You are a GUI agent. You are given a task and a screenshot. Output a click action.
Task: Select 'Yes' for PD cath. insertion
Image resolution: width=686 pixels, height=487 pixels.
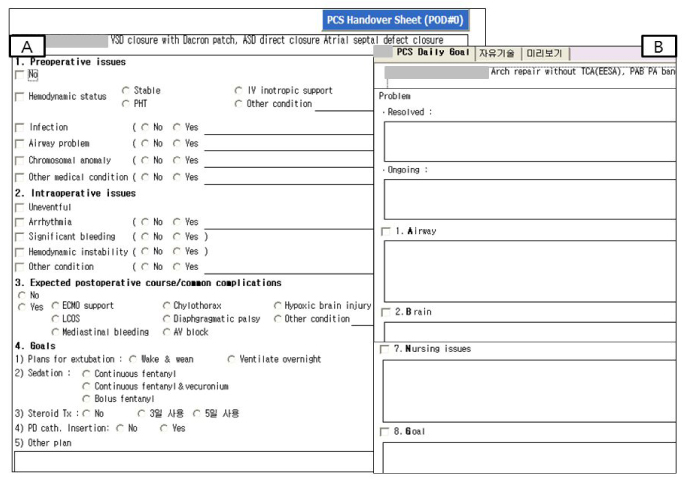[x=164, y=428]
